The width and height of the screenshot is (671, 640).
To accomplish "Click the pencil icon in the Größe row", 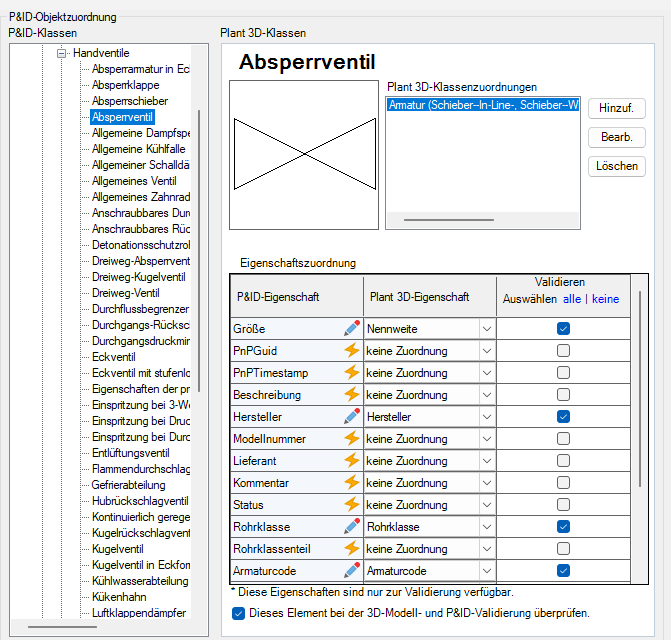I will click(352, 329).
